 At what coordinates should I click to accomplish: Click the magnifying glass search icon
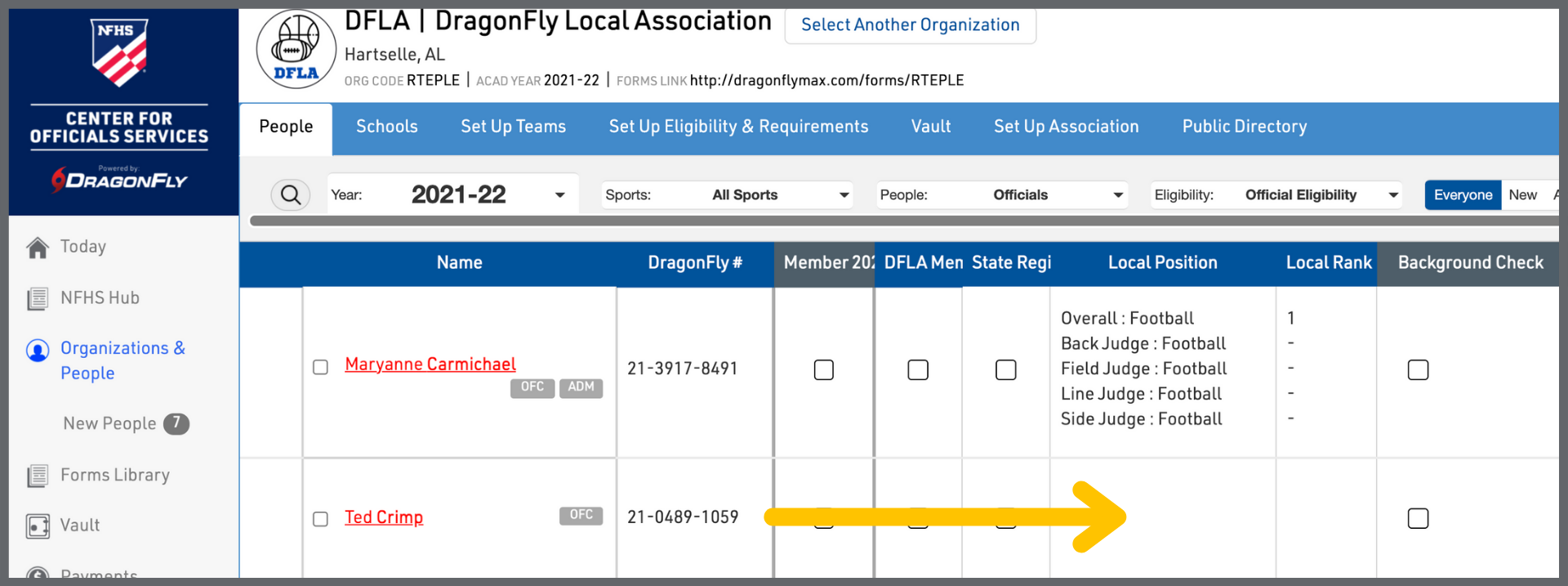pos(290,195)
